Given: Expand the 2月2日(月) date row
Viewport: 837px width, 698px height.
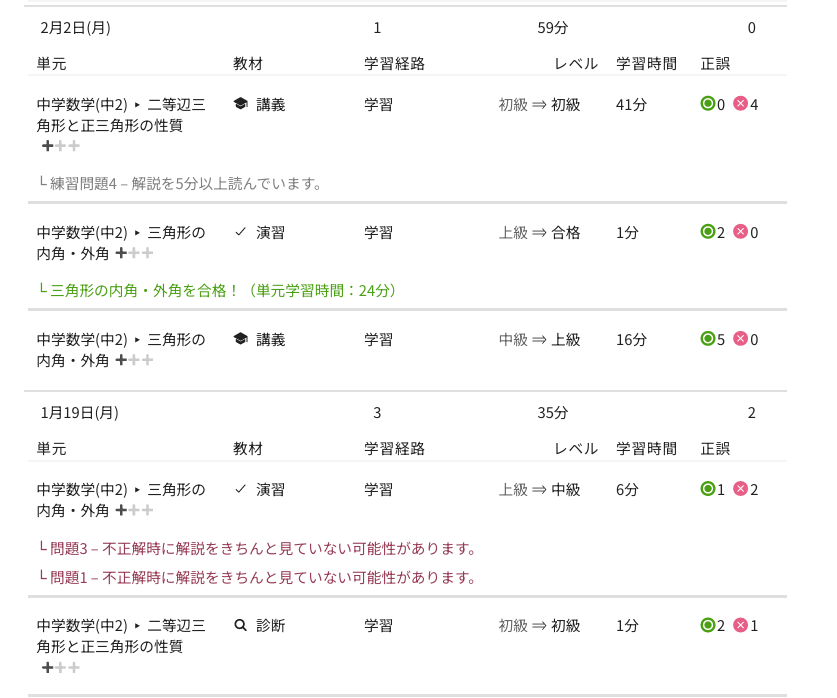Looking at the screenshot, I should pyautogui.click(x=75, y=28).
